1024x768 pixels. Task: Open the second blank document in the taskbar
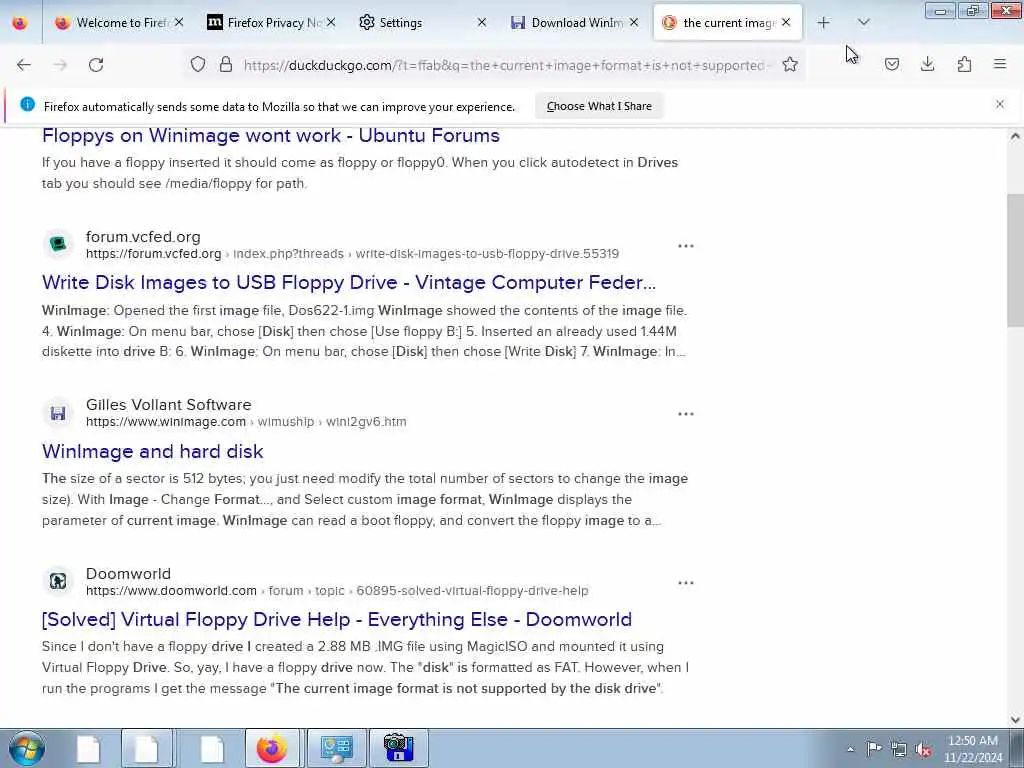[148, 748]
